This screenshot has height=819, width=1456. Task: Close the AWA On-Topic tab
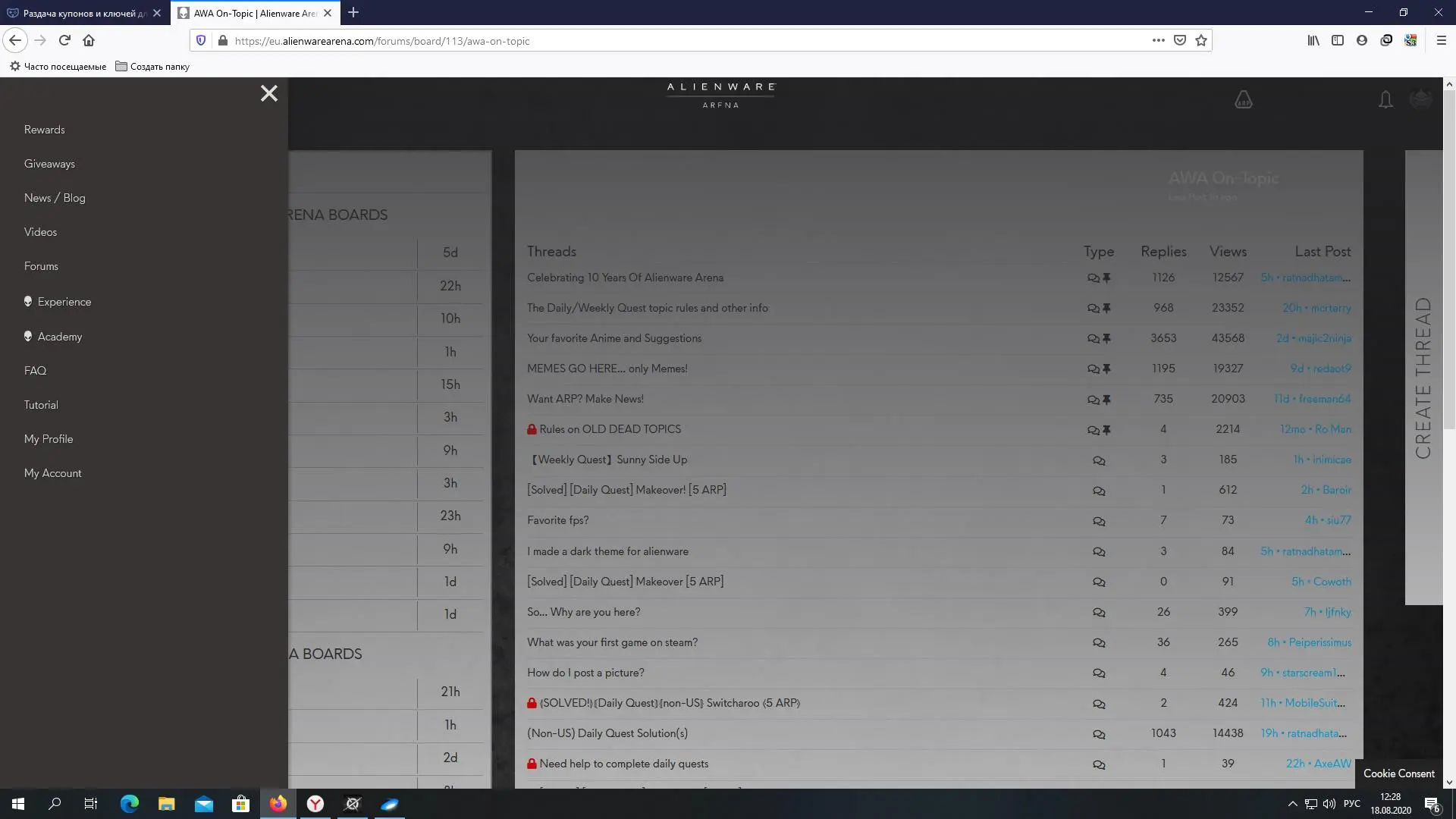point(328,13)
